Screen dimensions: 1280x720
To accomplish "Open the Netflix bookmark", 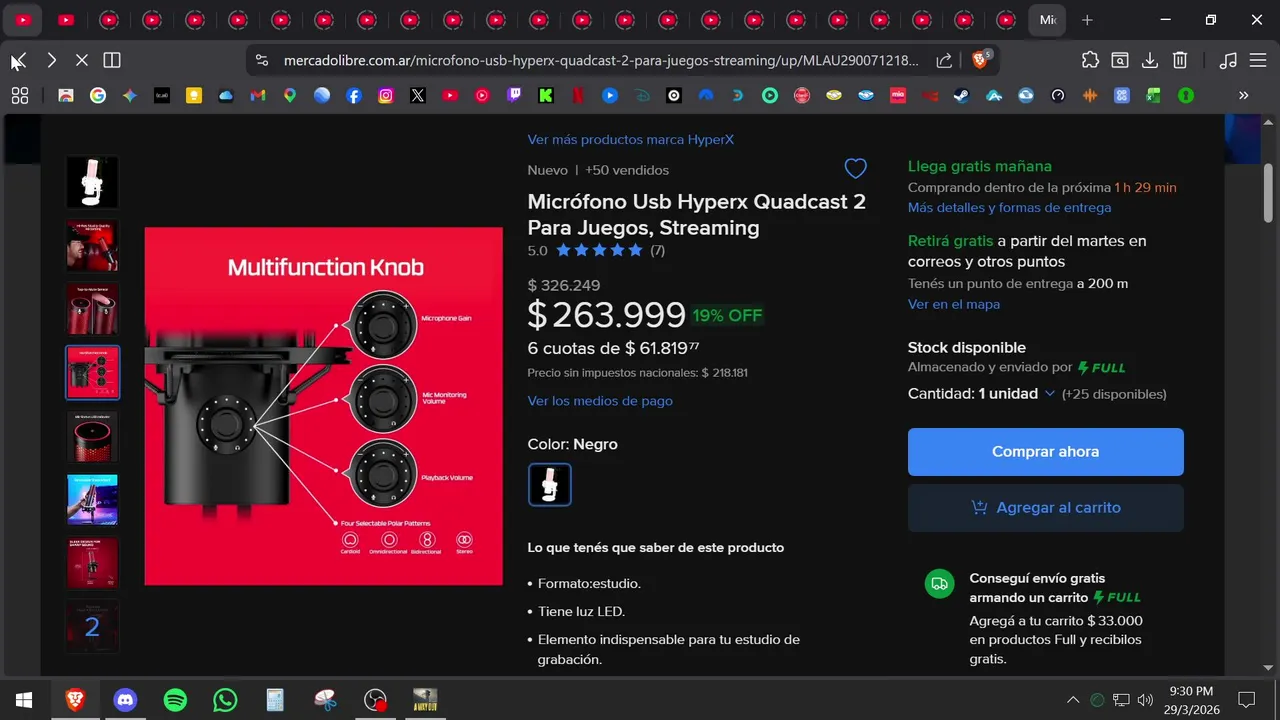I will click(x=578, y=96).
